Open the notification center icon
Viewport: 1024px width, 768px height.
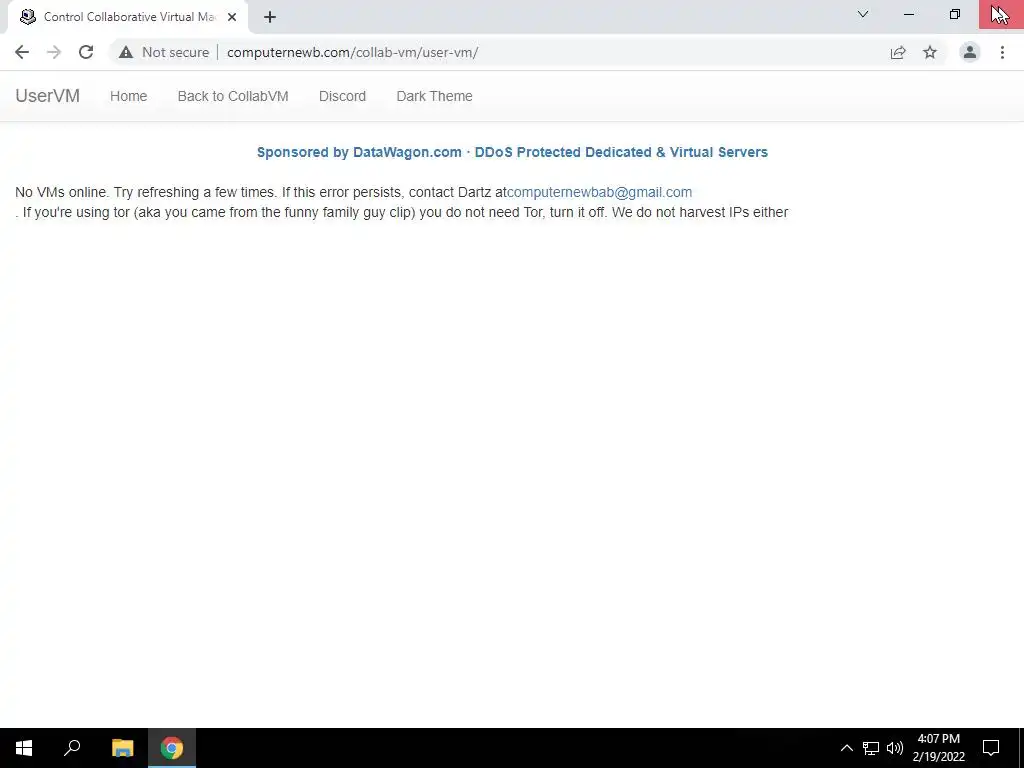point(991,748)
